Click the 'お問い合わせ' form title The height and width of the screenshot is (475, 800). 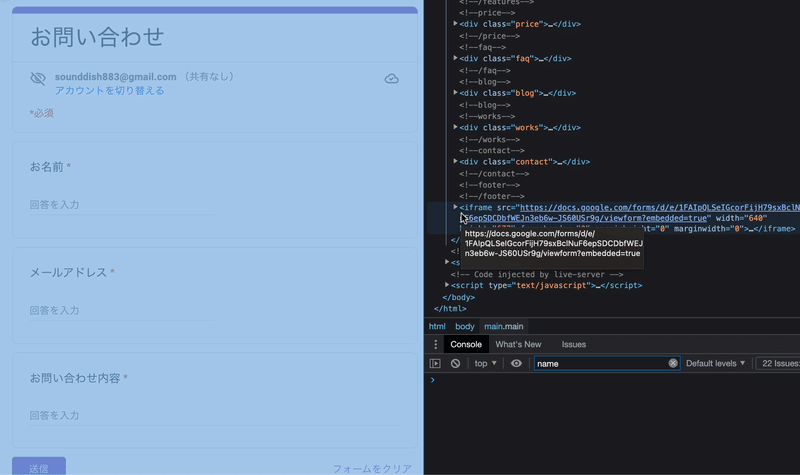97,37
